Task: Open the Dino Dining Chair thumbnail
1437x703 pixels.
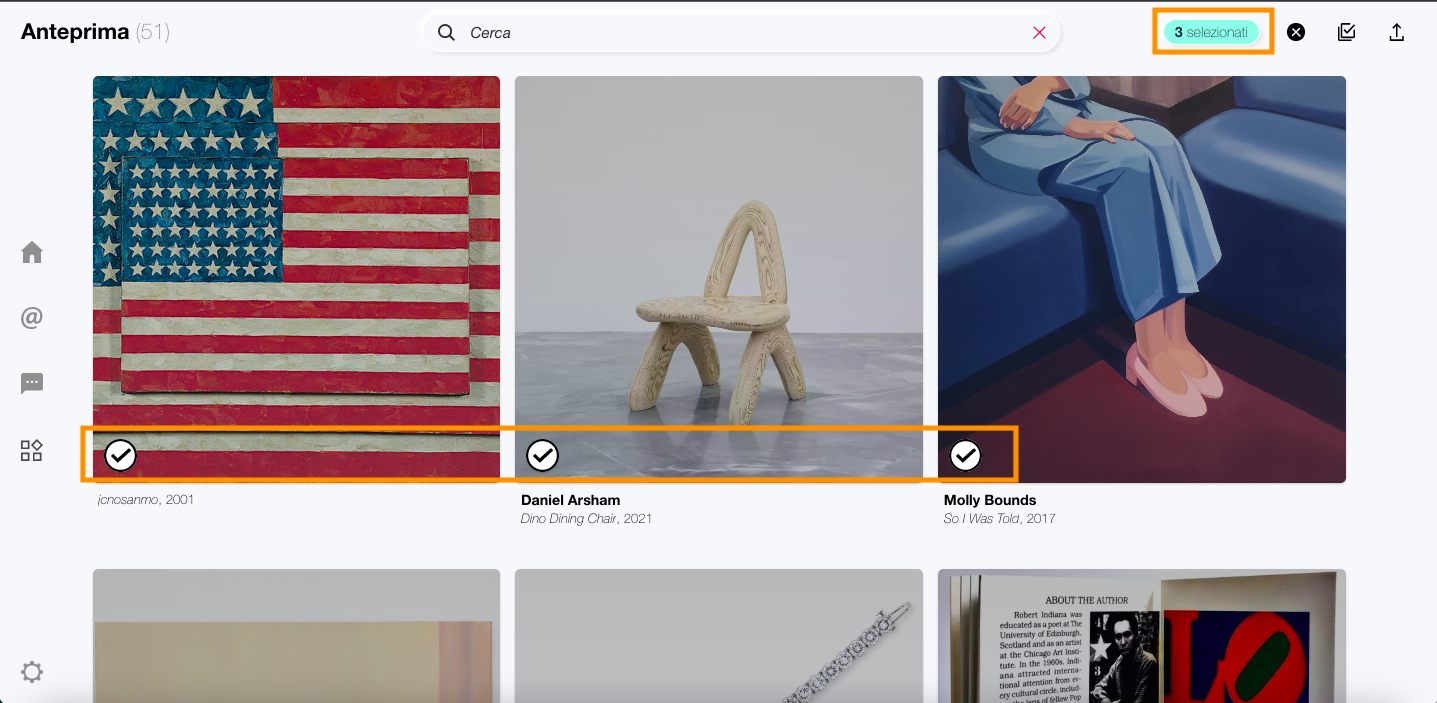Action: (x=719, y=279)
